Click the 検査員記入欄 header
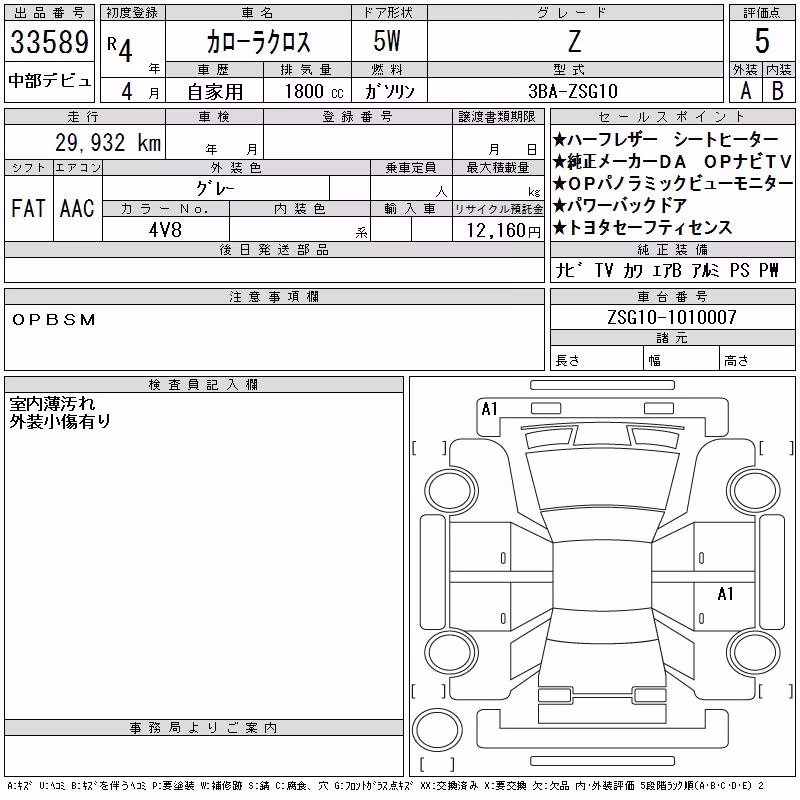Image resolution: width=800 pixels, height=800 pixels. tap(204, 385)
